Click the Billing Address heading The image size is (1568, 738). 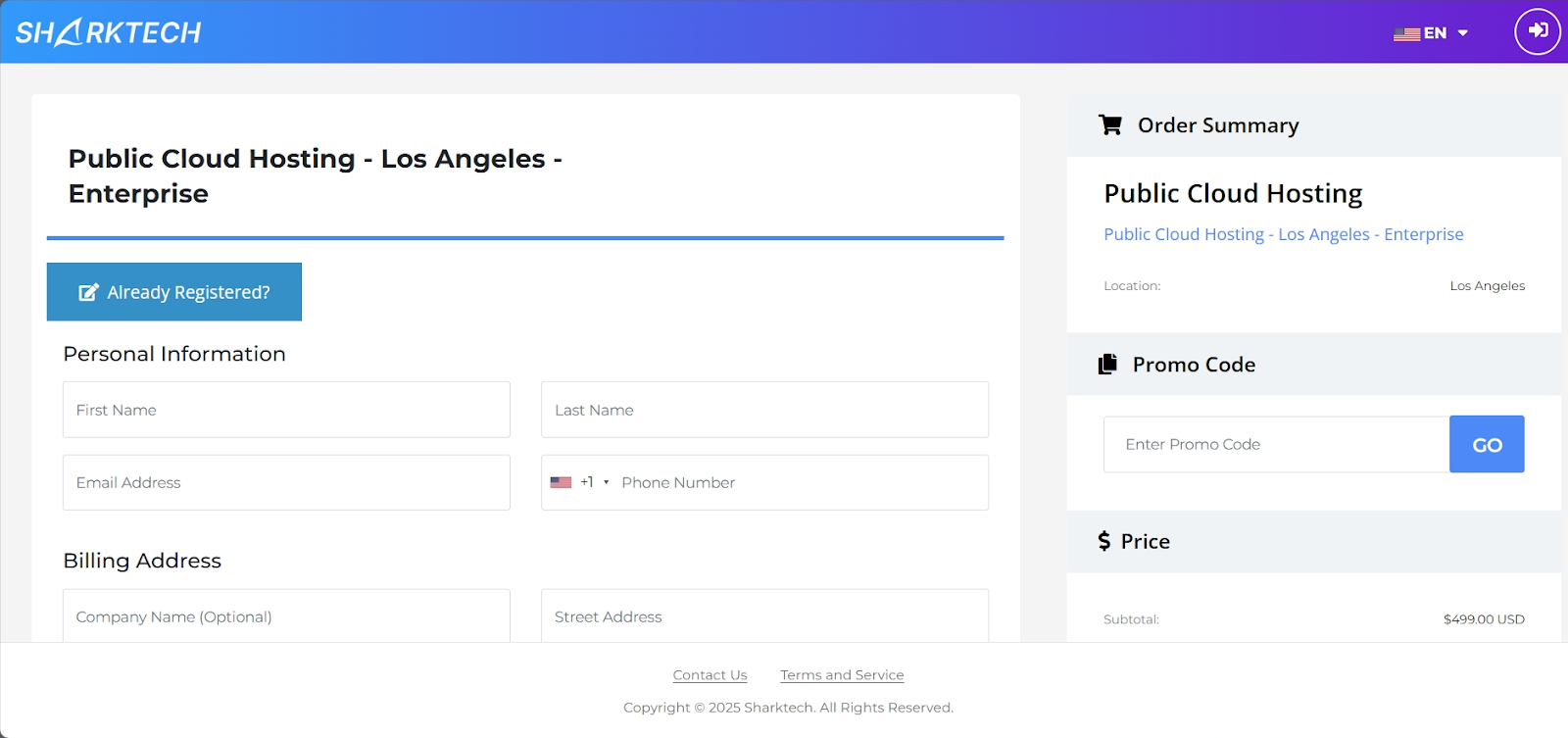(x=142, y=561)
